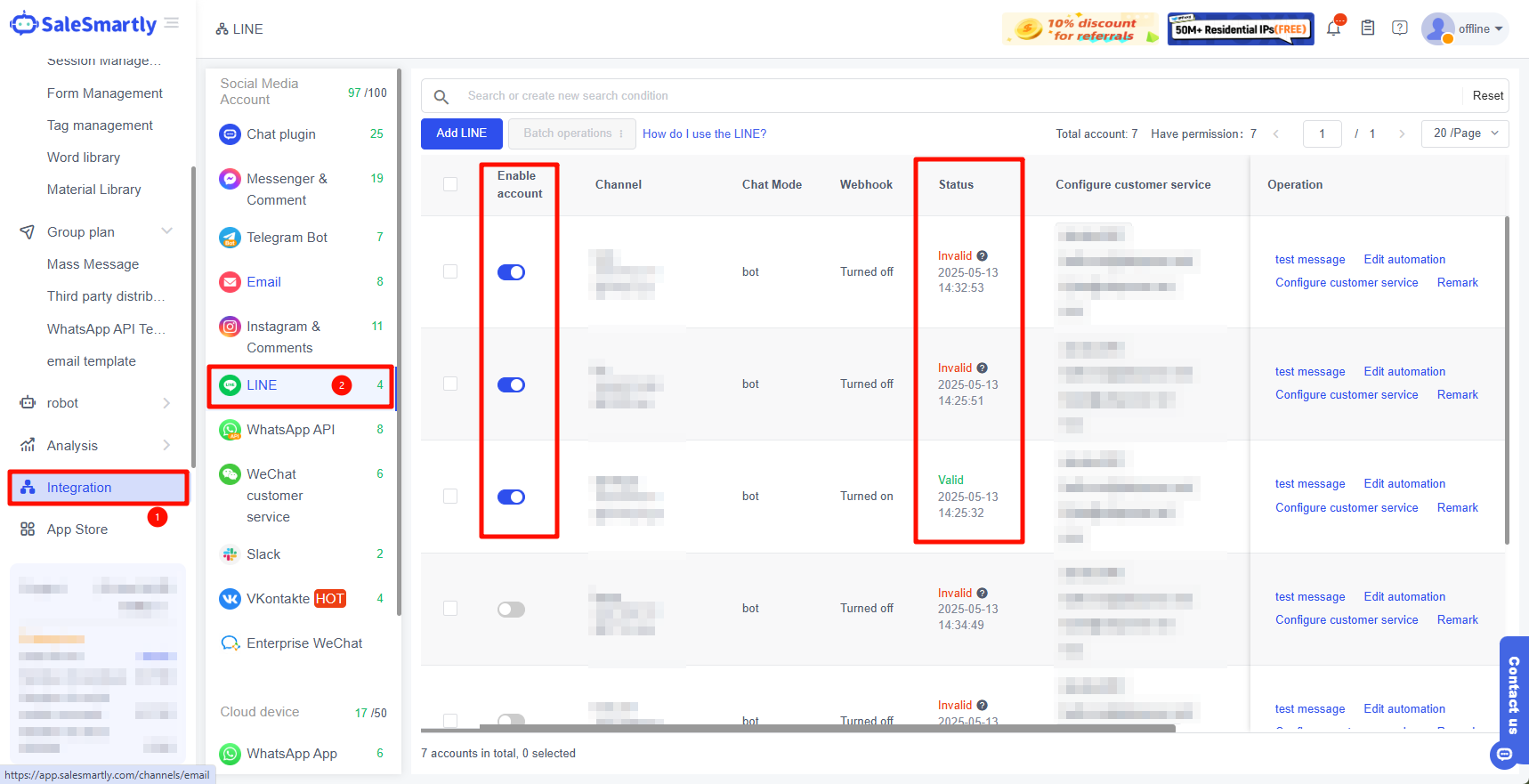Open the help question mark icon

(1400, 28)
